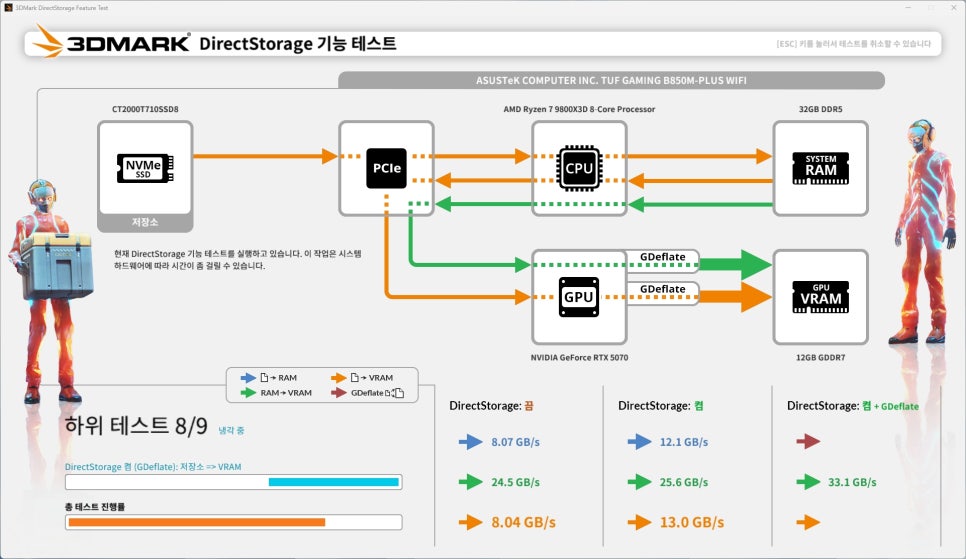Click the GPU chip icon
The width and height of the screenshot is (966, 559).
(578, 297)
